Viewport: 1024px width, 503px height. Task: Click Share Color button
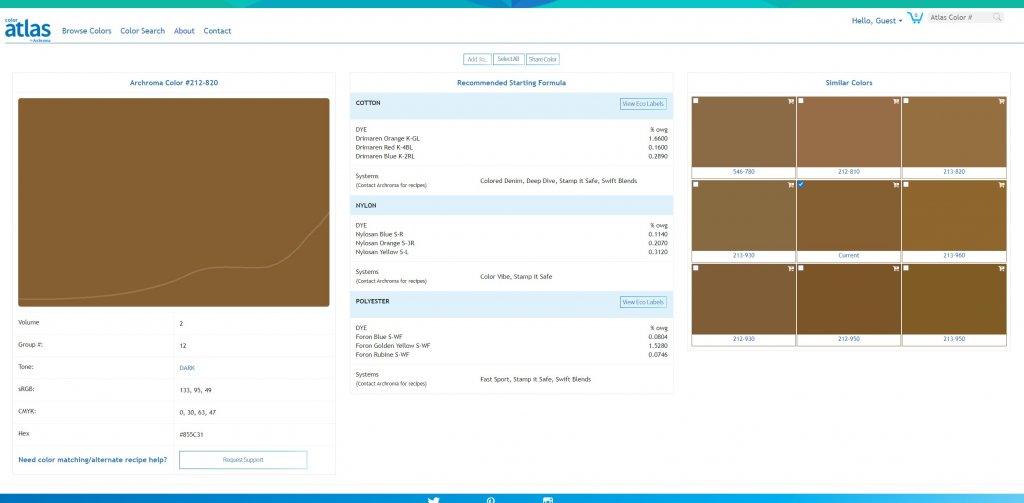543,60
